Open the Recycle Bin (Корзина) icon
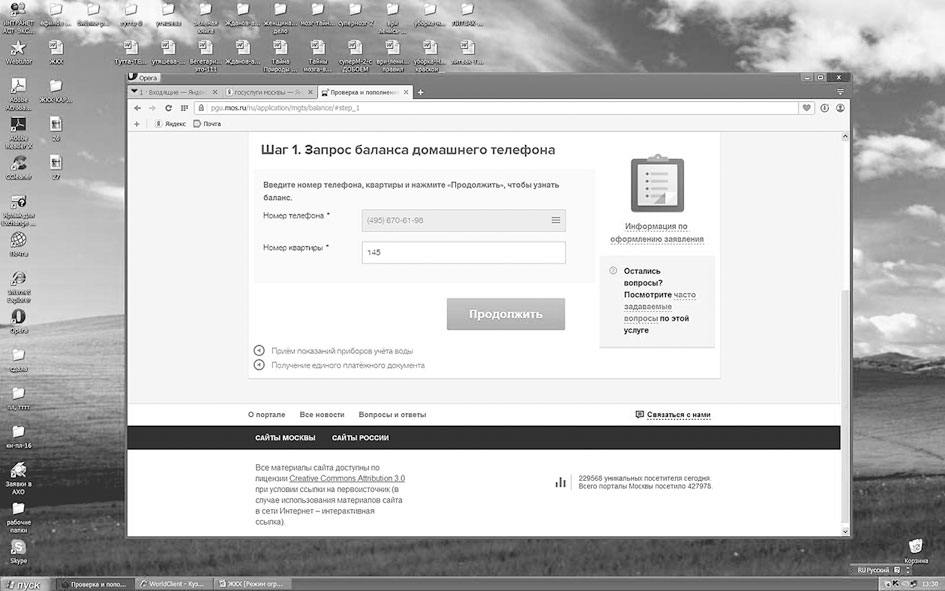Image resolution: width=945 pixels, height=591 pixels. [915, 546]
